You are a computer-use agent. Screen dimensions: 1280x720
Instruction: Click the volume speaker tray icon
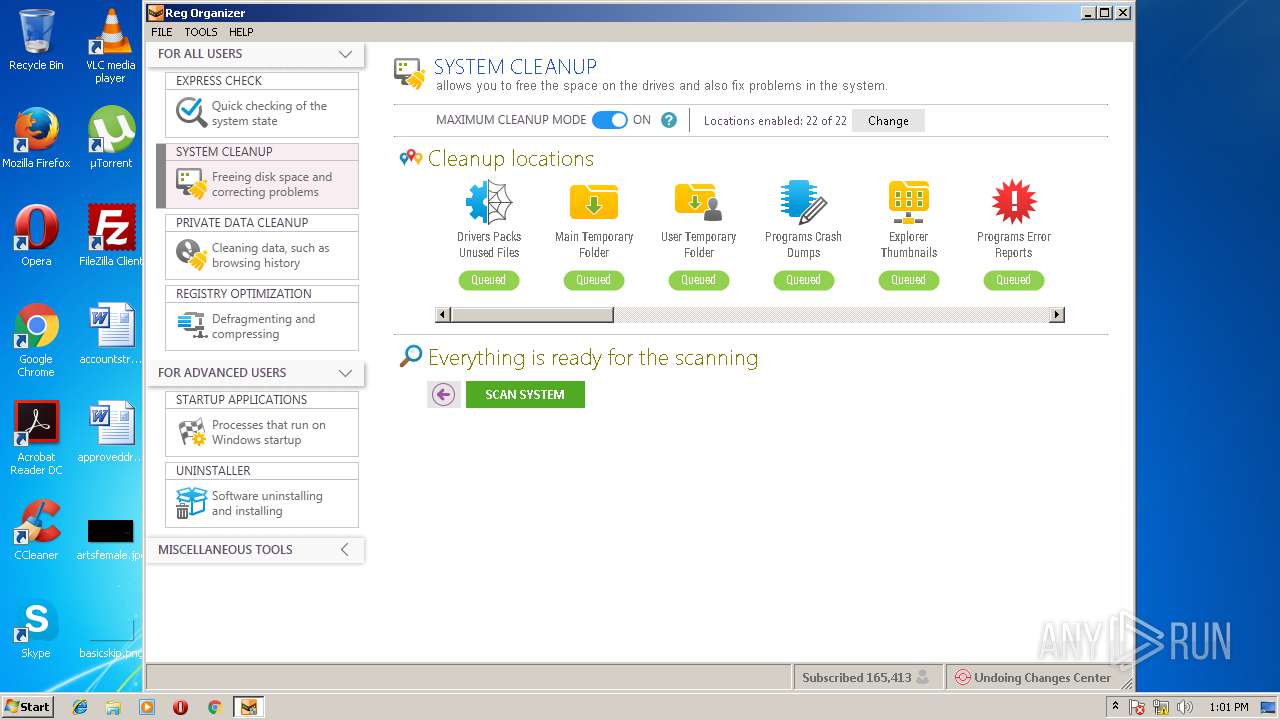pyautogui.click(x=1186, y=707)
